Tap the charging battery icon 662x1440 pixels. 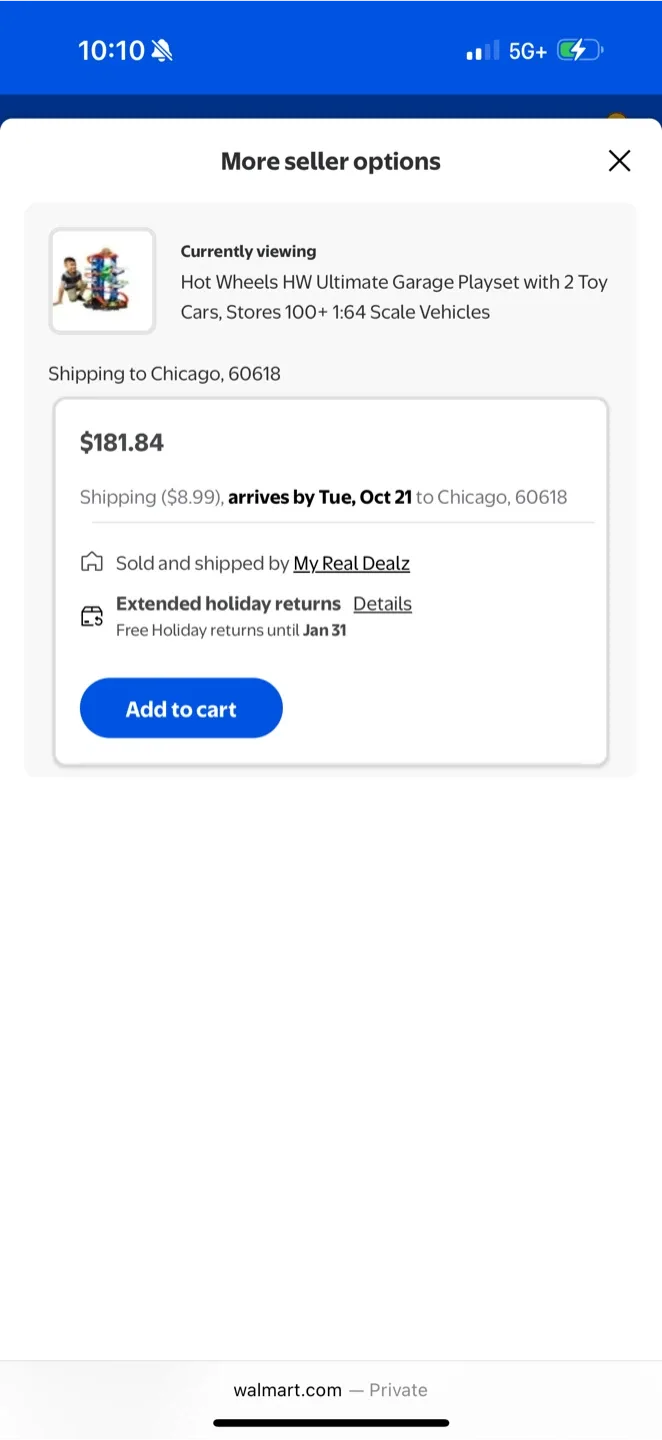tap(580, 50)
